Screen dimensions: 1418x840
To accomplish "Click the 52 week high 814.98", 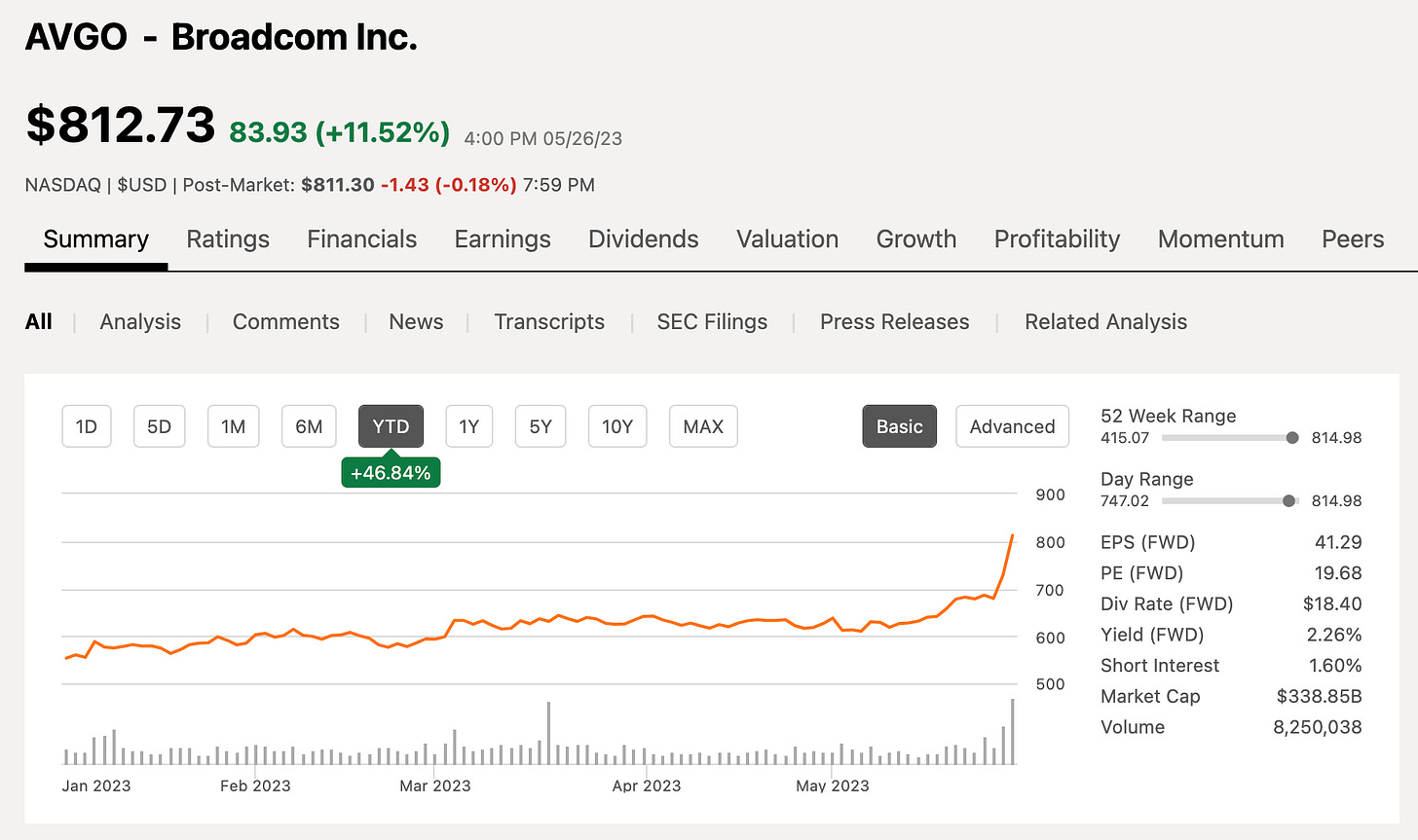I will (x=1336, y=438).
